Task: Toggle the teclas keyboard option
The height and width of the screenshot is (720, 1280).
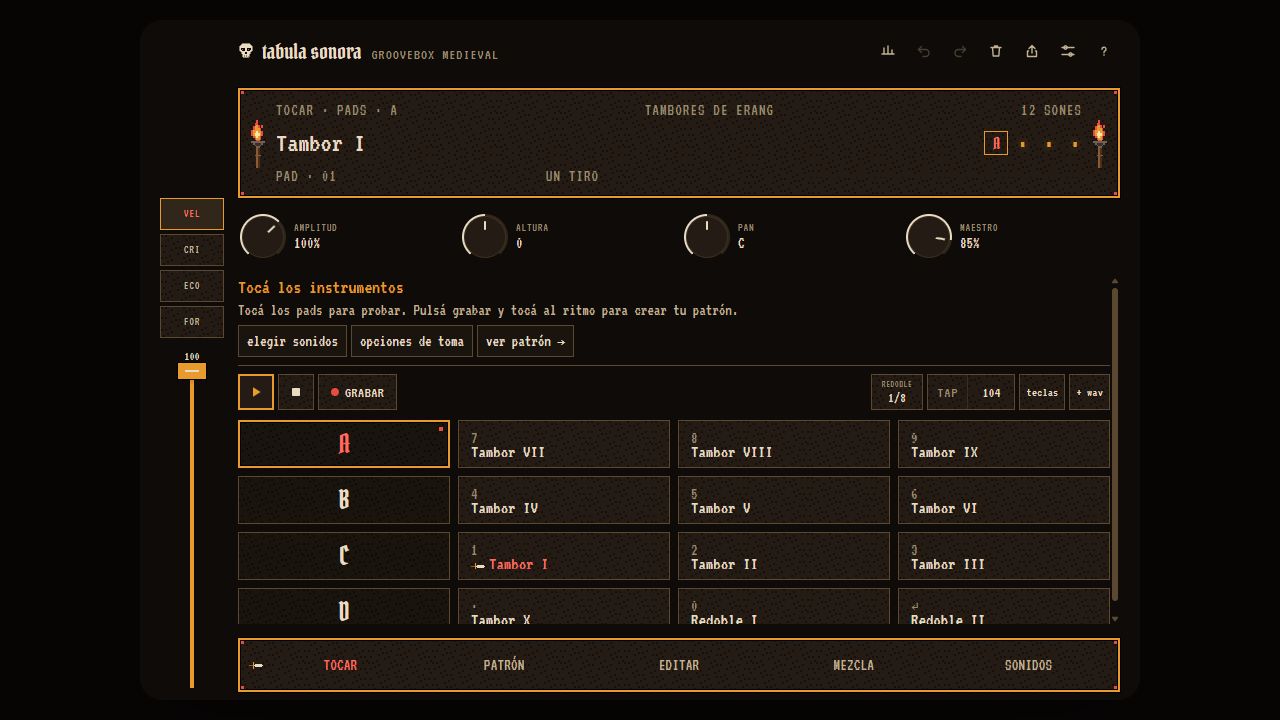Action: (x=1042, y=392)
